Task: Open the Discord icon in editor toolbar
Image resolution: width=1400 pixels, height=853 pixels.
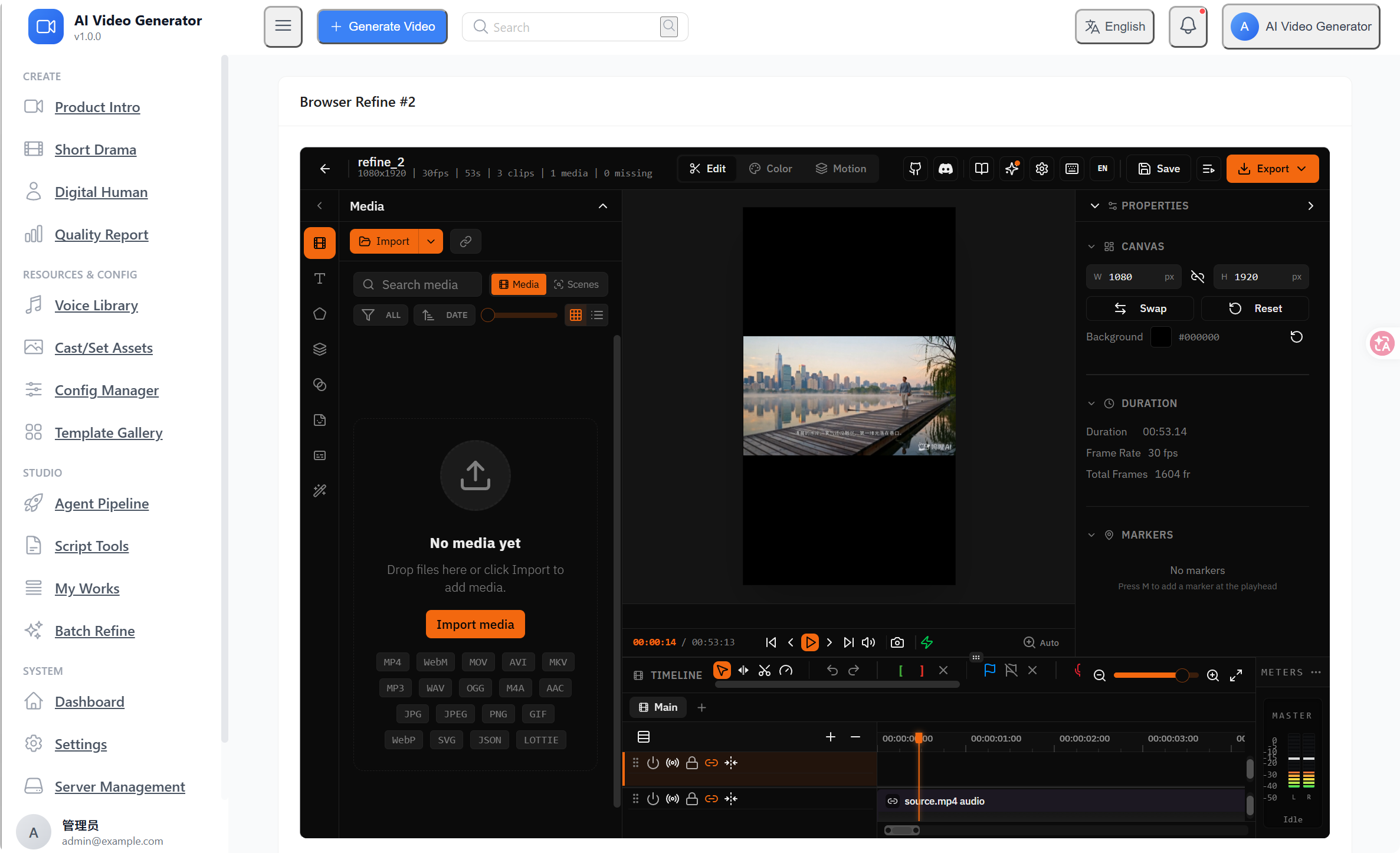Action: (x=946, y=169)
